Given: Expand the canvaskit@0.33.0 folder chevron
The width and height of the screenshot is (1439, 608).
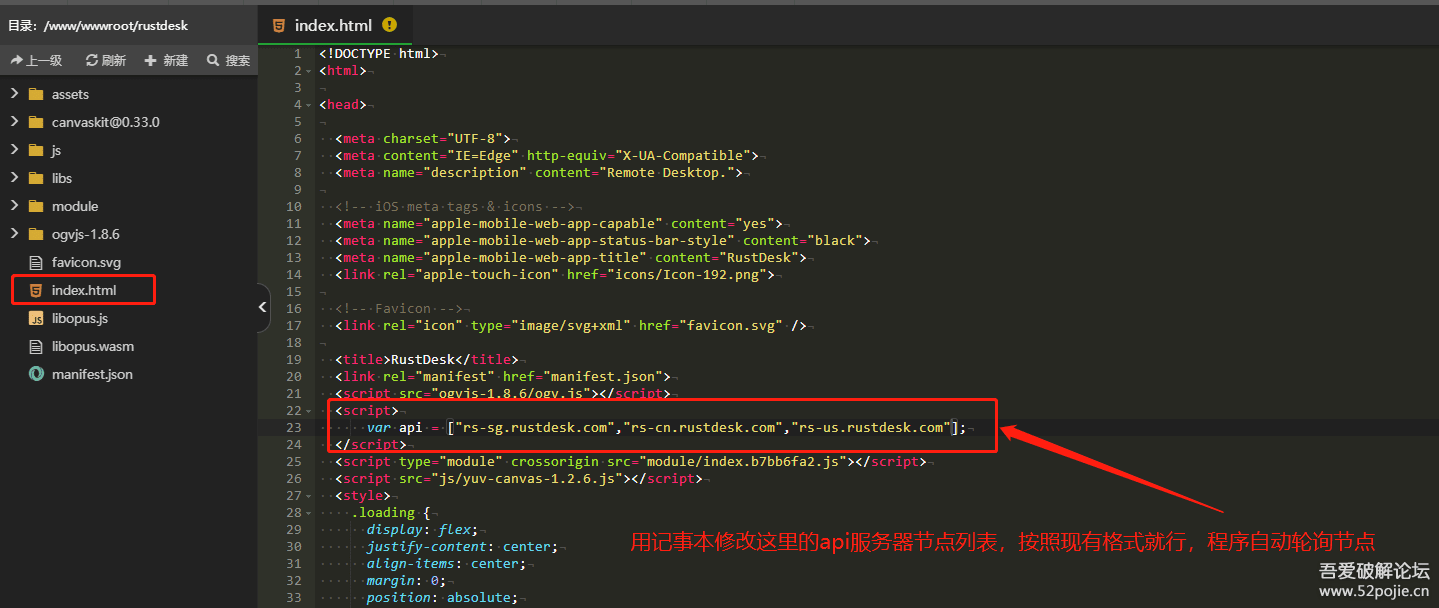Looking at the screenshot, I should [x=14, y=122].
